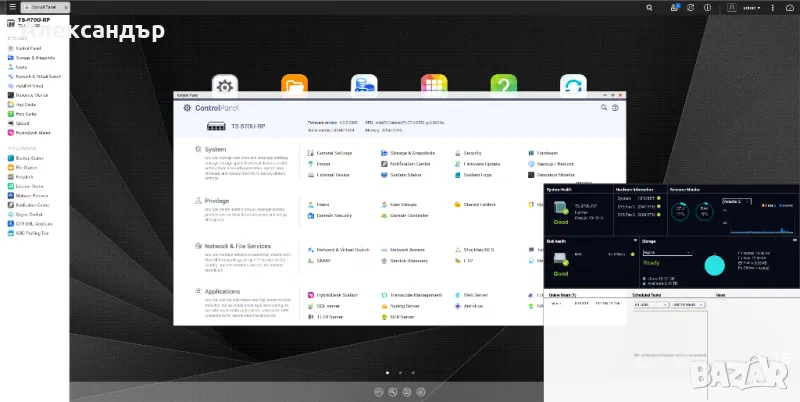The width and height of the screenshot is (800, 402).
Task: Open Control Panel from sidebar menu
Action: click(x=24, y=48)
